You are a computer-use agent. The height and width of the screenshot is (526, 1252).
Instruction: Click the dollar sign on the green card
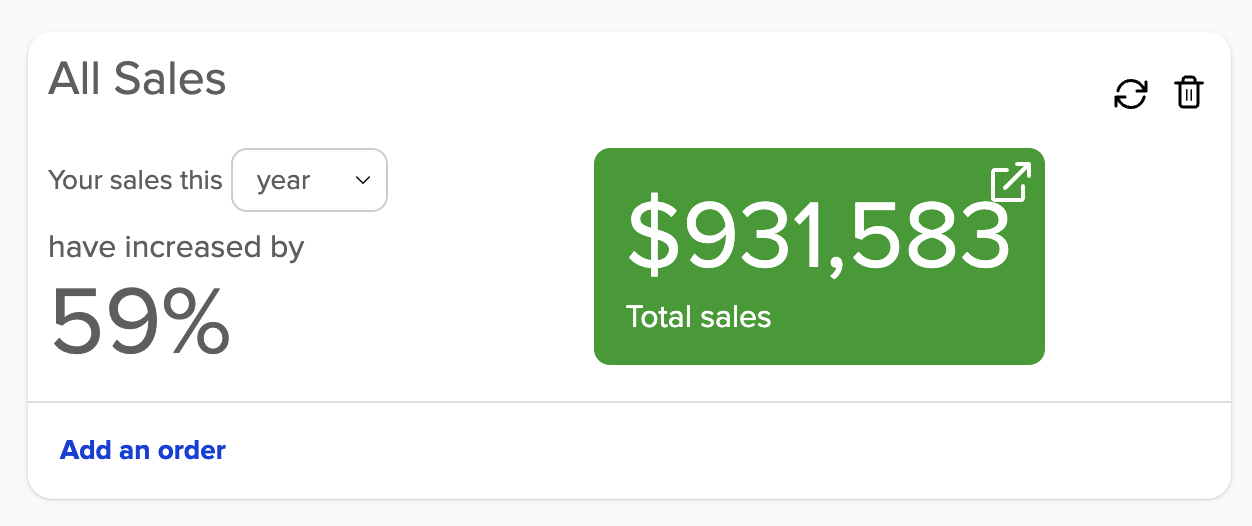coord(653,237)
